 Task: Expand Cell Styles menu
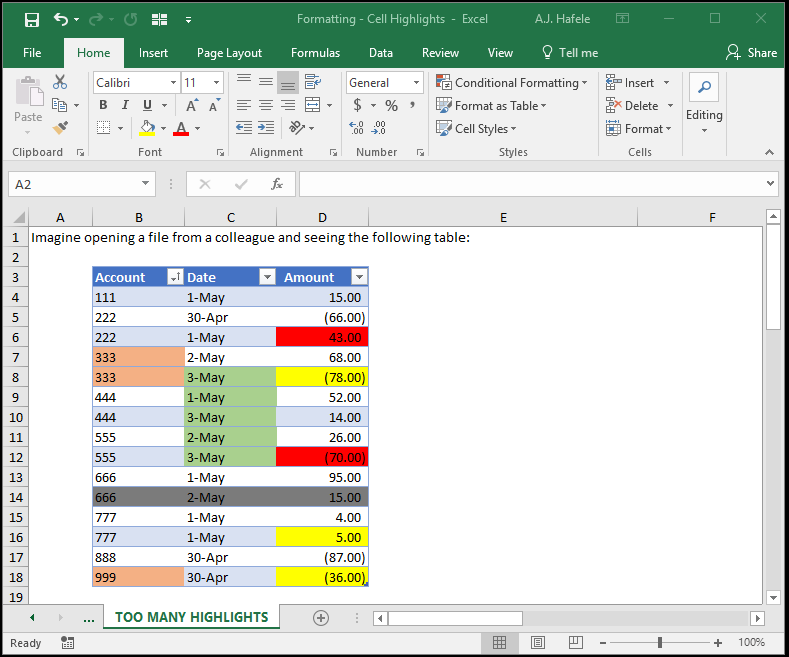[x=476, y=129]
